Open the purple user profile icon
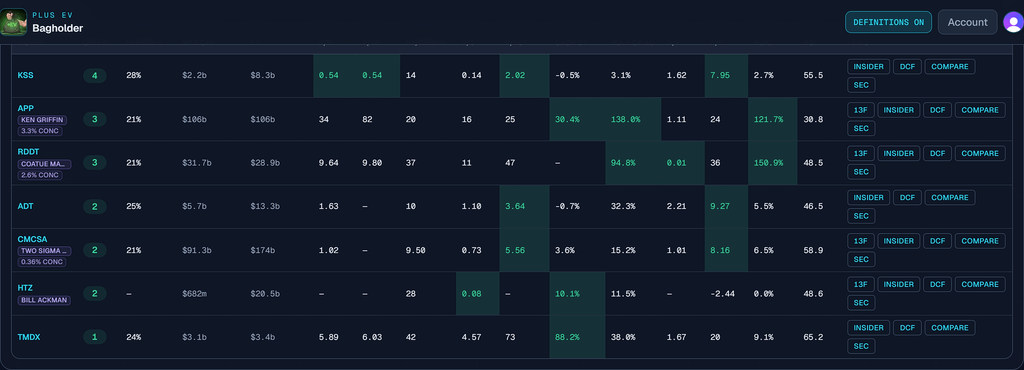The height and width of the screenshot is (370, 1024). [x=1014, y=22]
